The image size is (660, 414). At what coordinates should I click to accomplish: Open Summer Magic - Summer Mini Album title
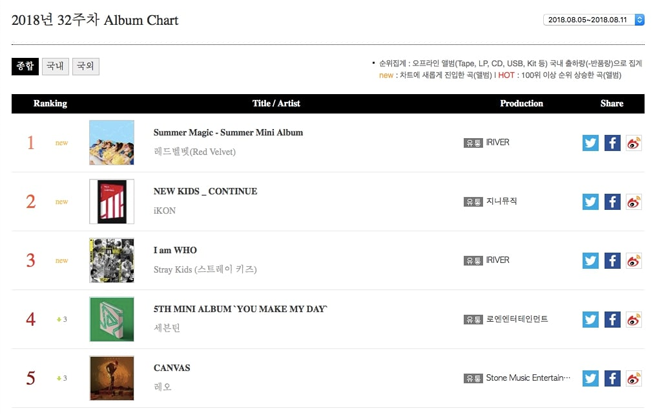228,132
